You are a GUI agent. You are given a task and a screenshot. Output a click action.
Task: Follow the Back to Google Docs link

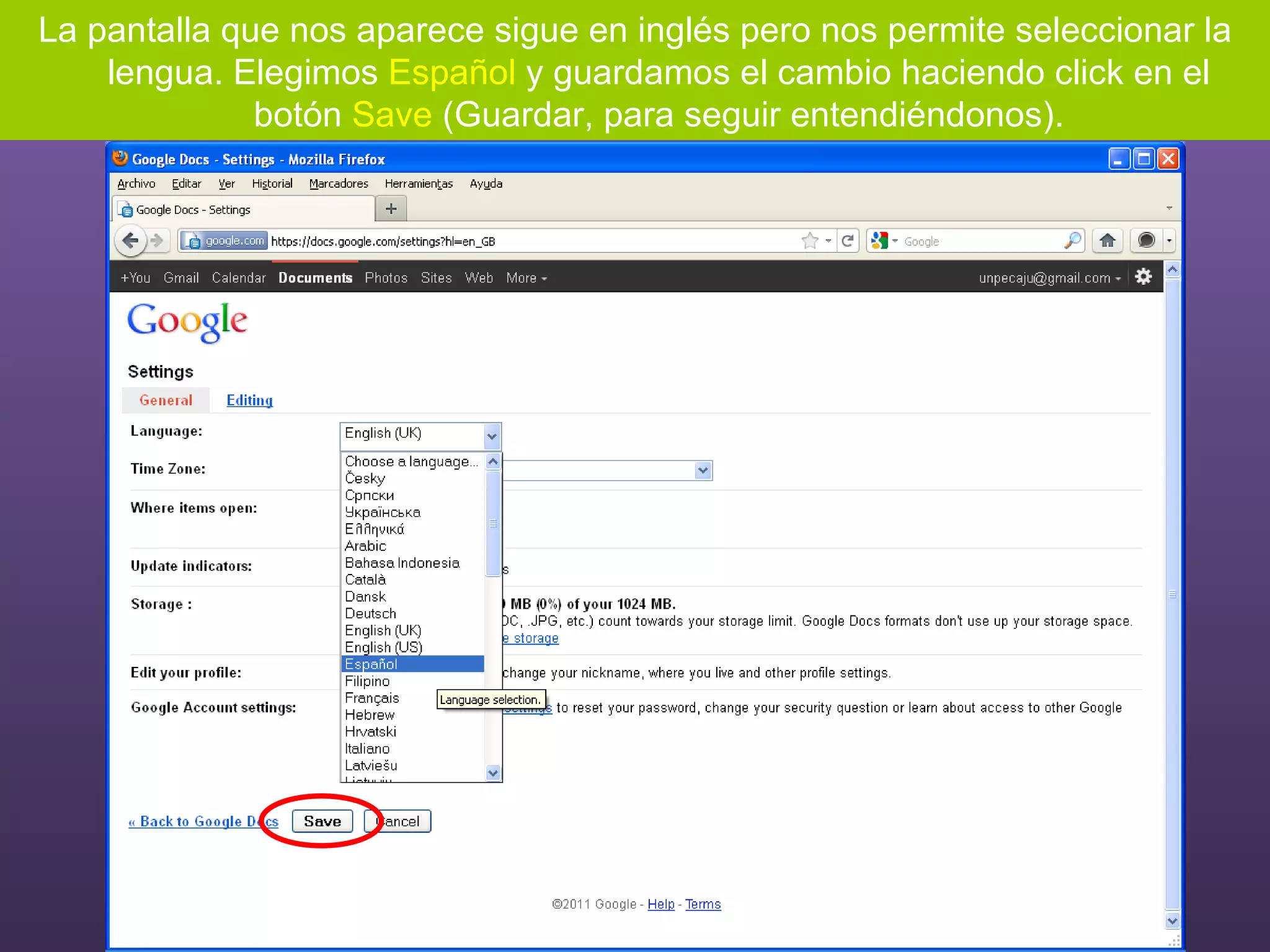(203, 821)
